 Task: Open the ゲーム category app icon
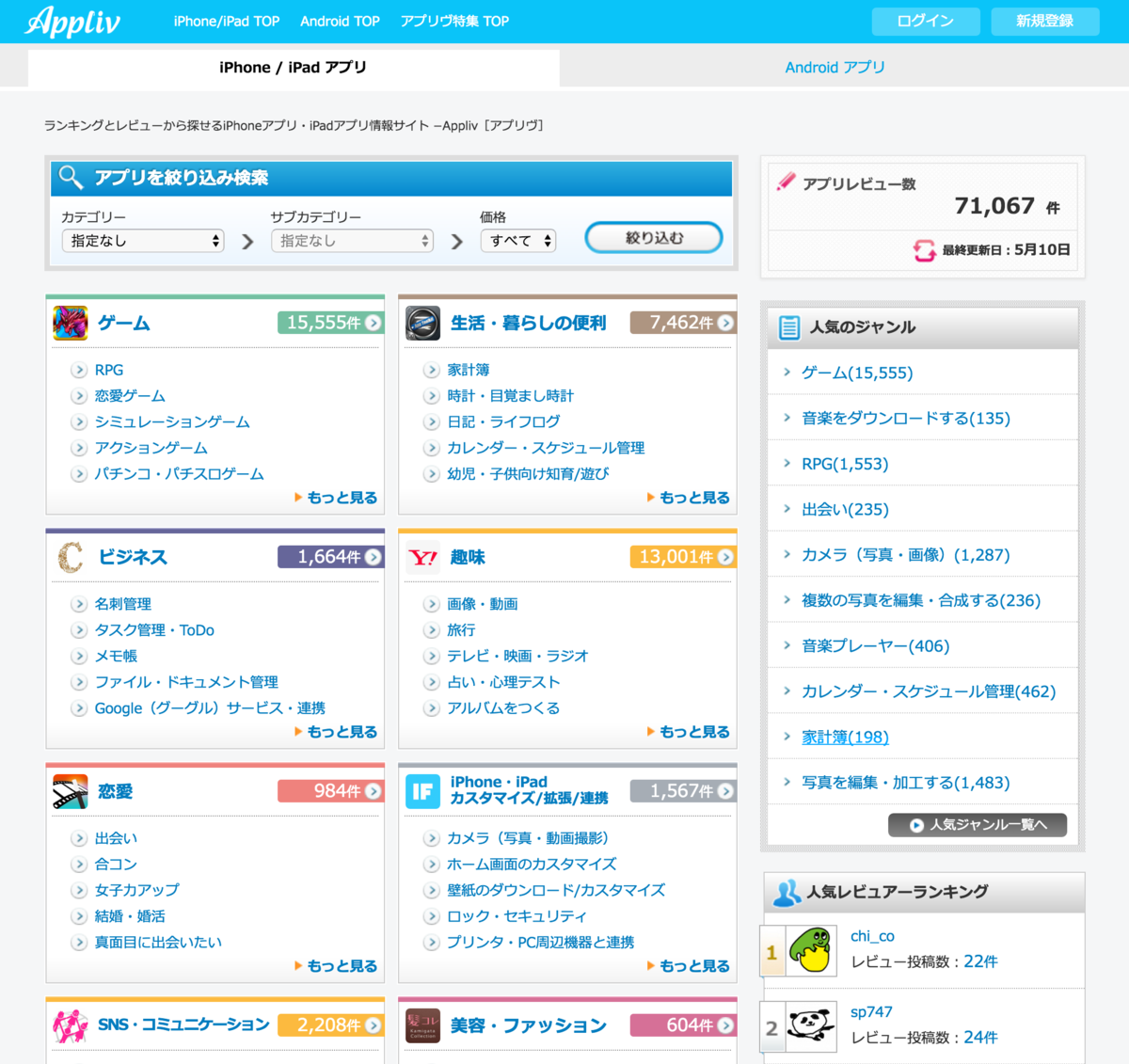coord(71,323)
